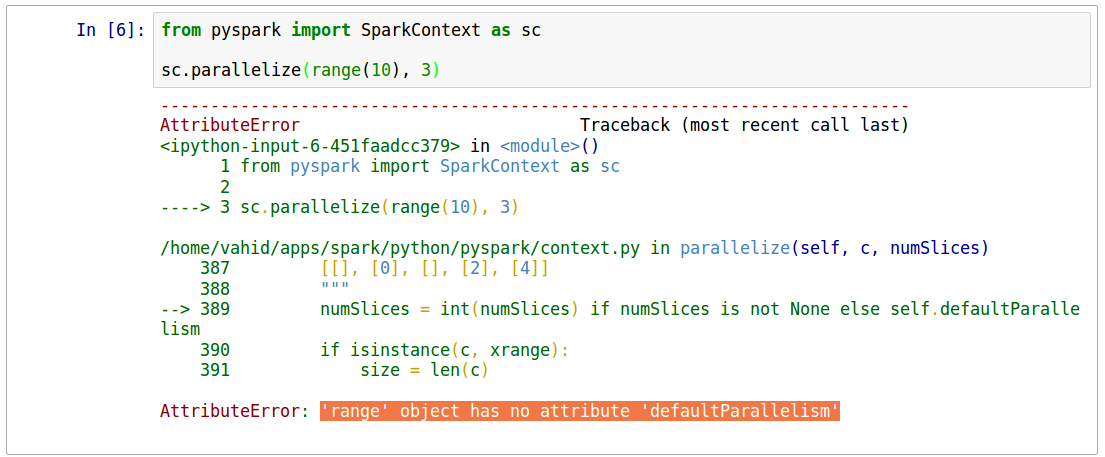Click 'if isinstance(c, xrange)' on line 390
The width and height of the screenshot is (1105, 457).
[x=444, y=350]
